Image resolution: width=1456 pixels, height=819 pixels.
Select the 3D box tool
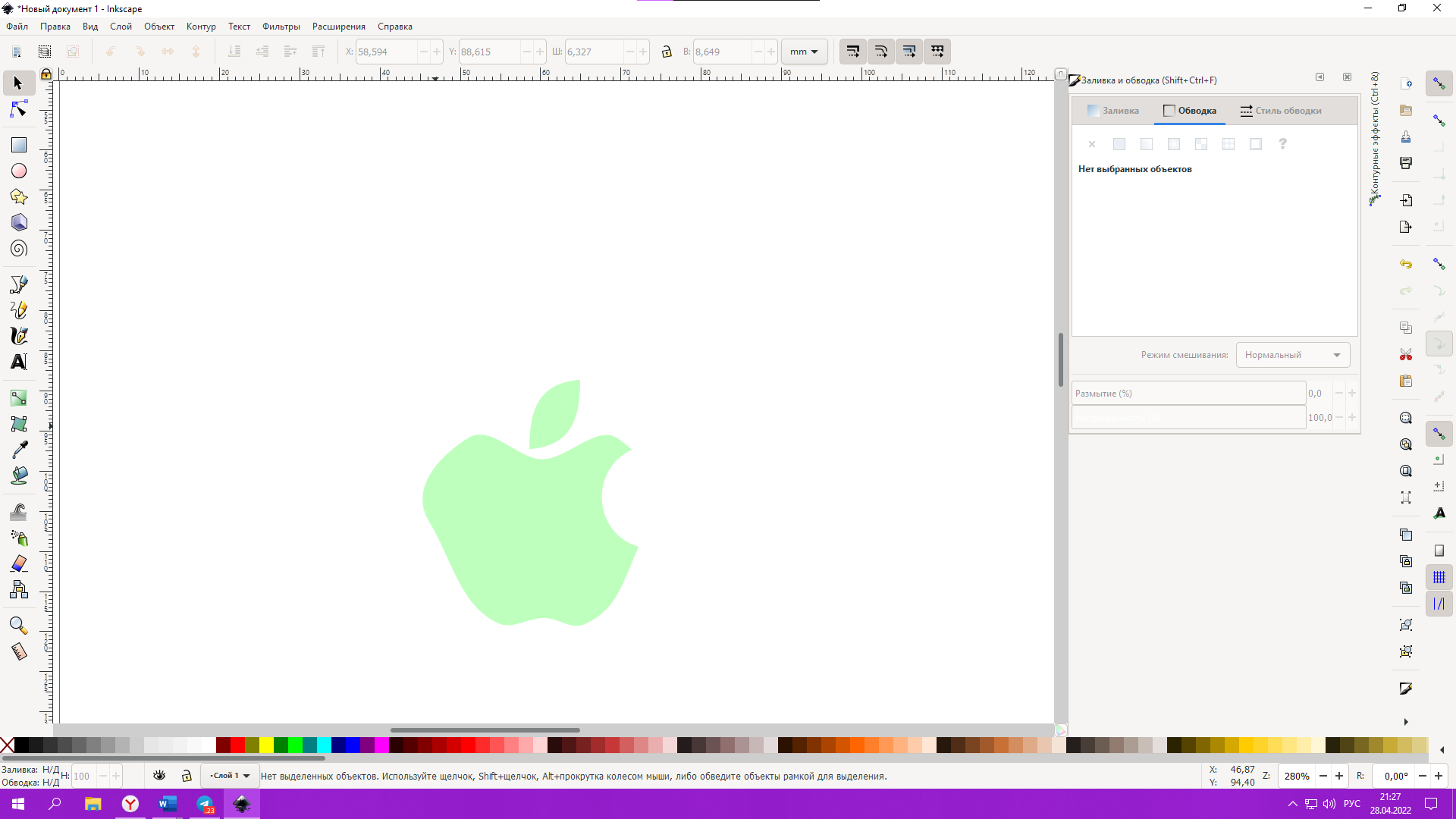(18, 222)
